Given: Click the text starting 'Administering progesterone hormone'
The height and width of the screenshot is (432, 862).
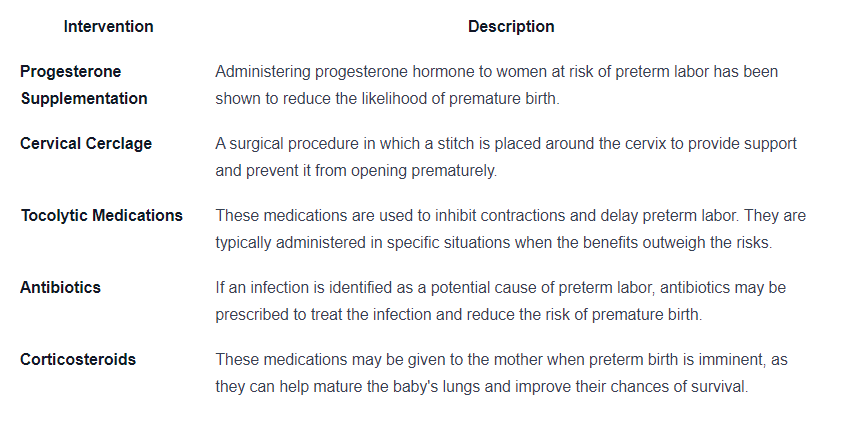Looking at the screenshot, I should pyautogui.click(x=496, y=72).
